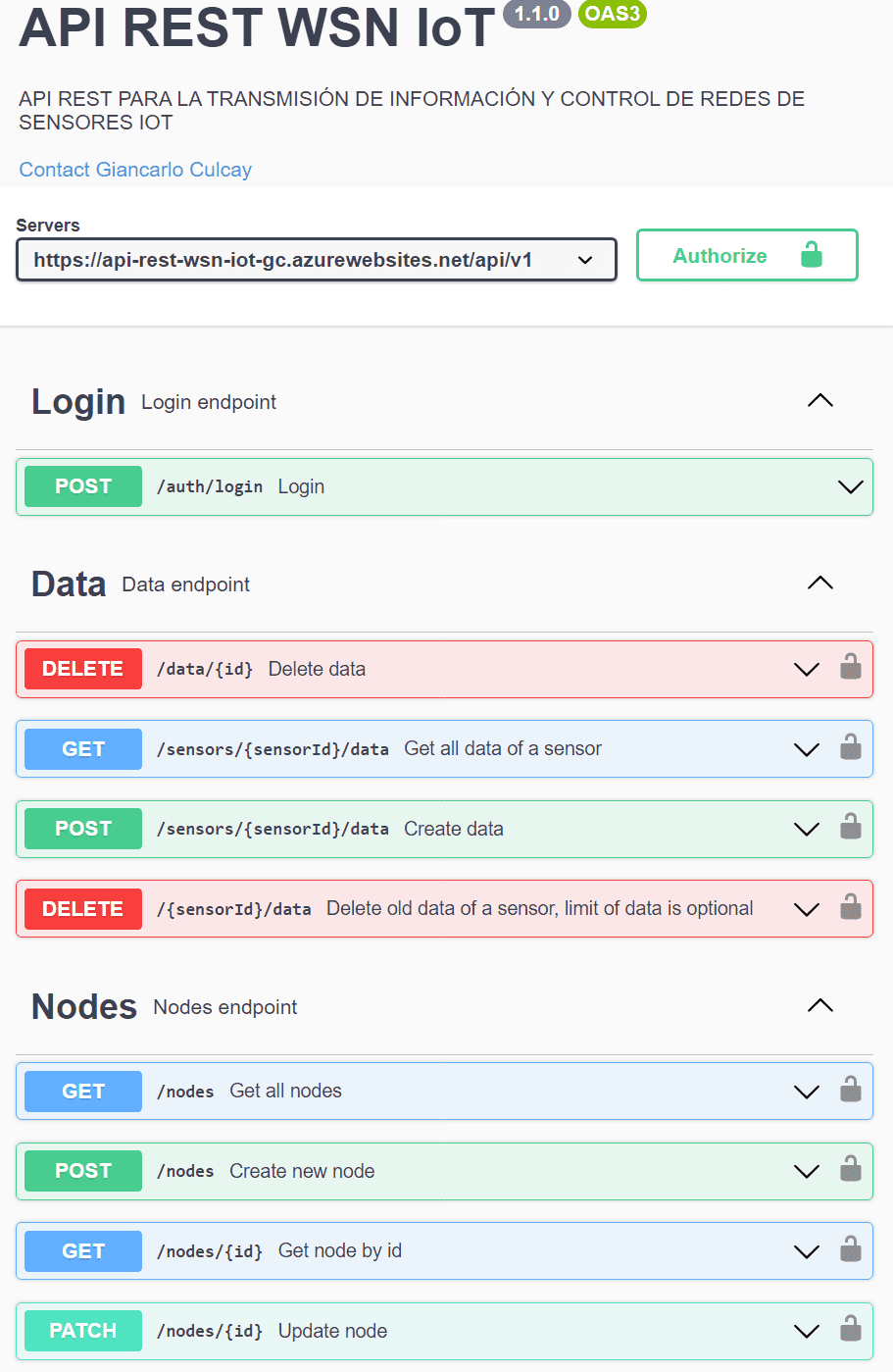Image resolution: width=893 pixels, height=1372 pixels.
Task: Click /nodes/{id} path in Get node by id row
Action: click(210, 1251)
